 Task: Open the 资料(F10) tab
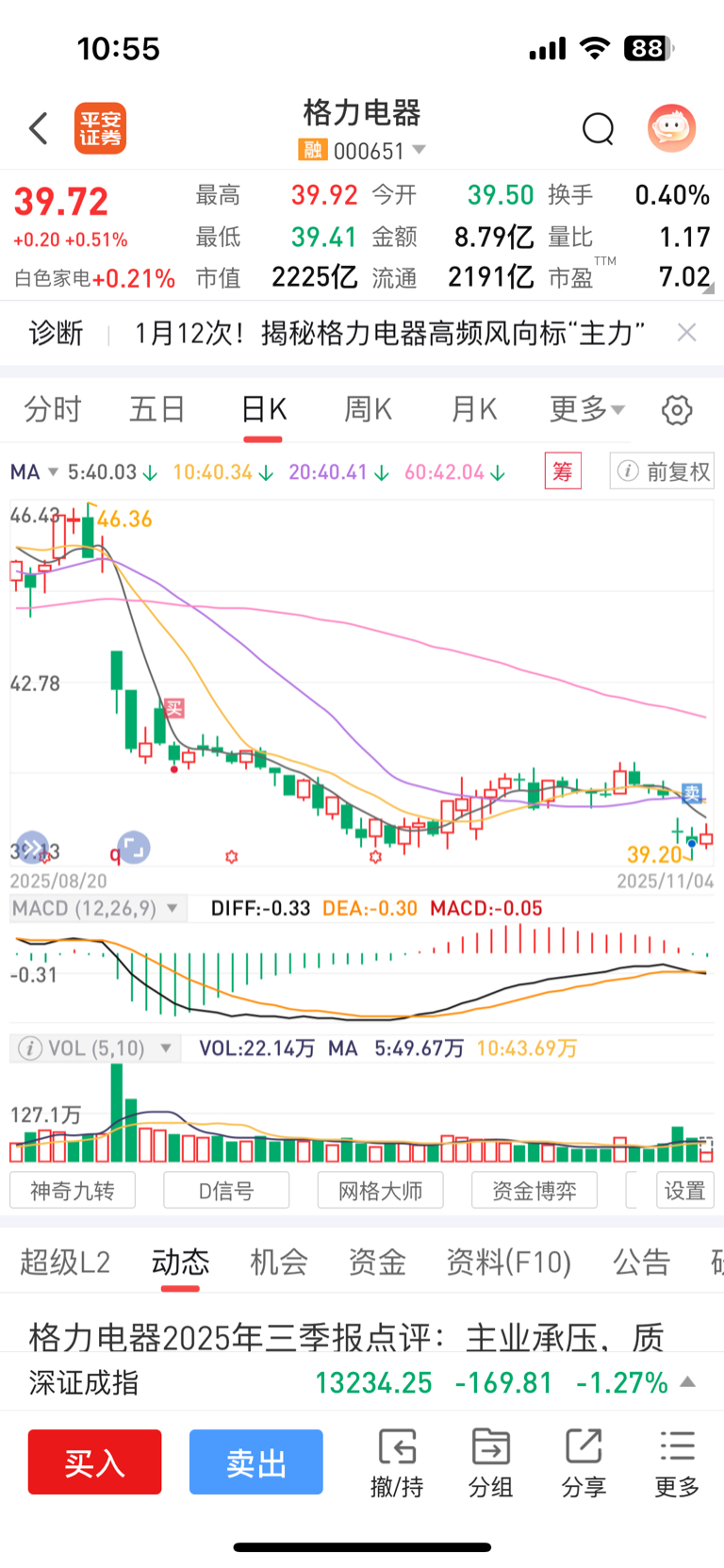509,1262
